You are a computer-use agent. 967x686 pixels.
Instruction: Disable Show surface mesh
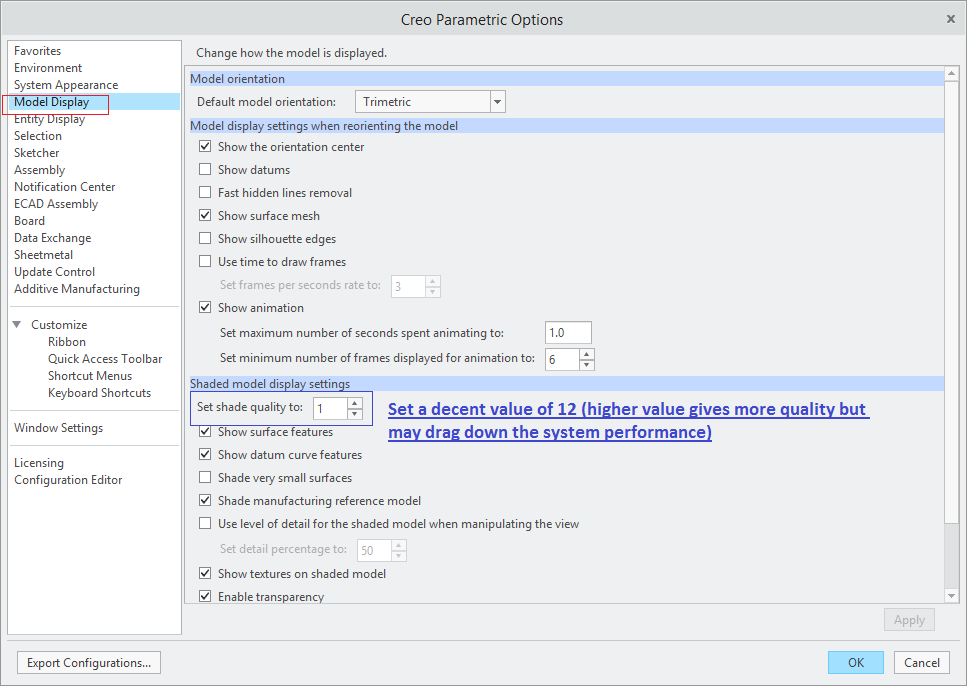205,215
